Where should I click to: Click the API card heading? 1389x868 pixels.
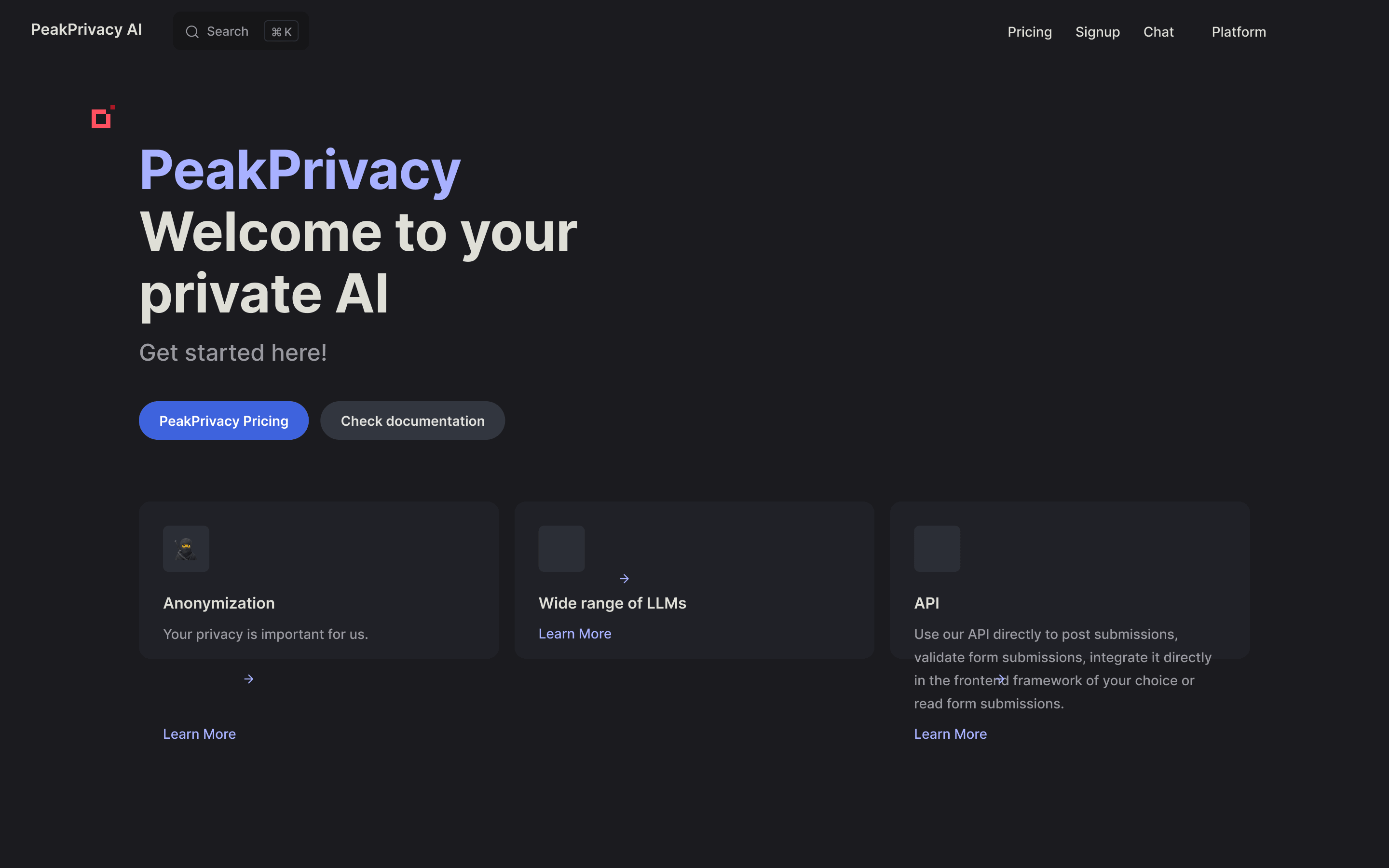pyautogui.click(x=926, y=603)
